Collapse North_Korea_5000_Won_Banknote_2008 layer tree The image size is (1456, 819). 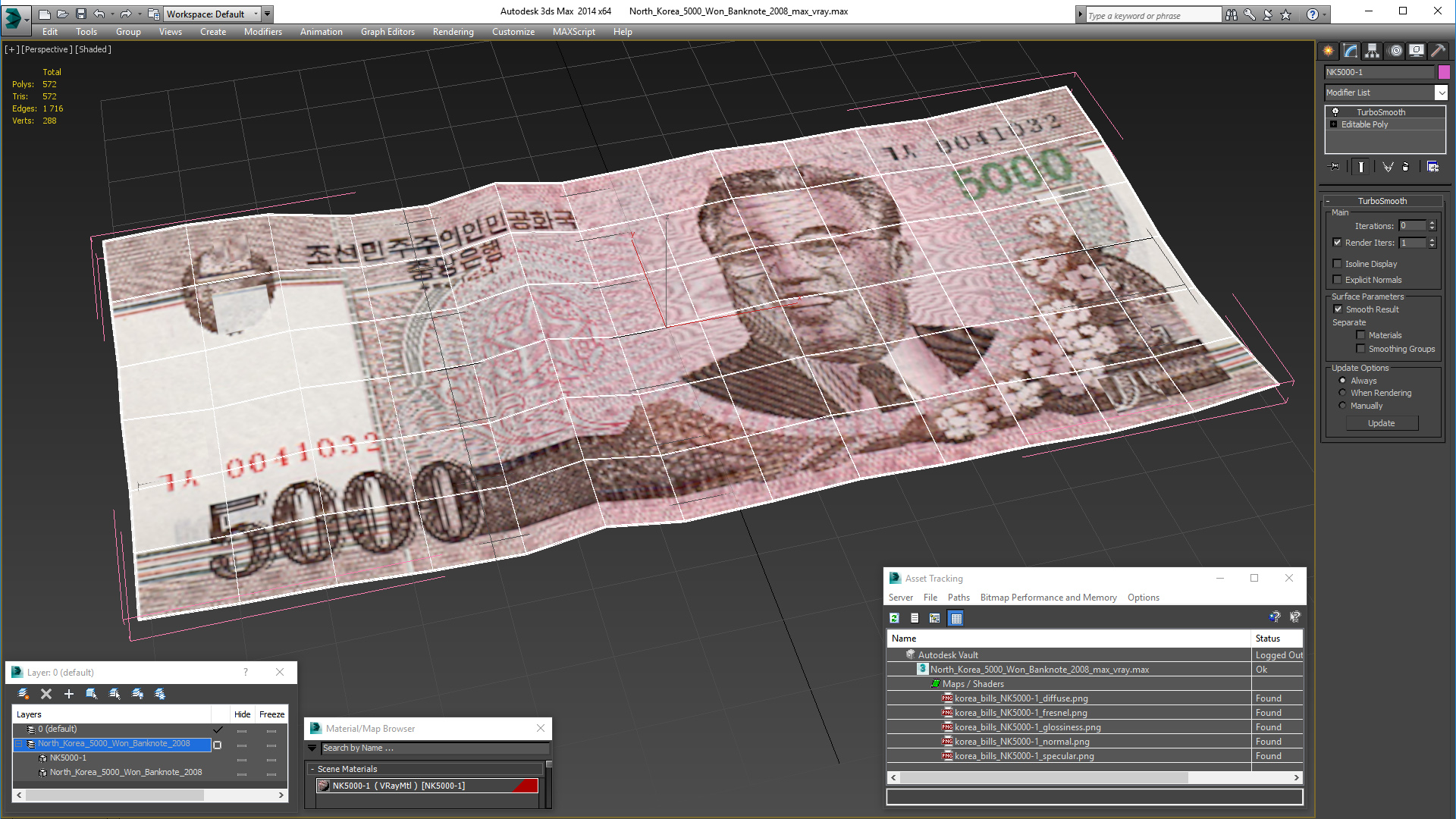19,744
